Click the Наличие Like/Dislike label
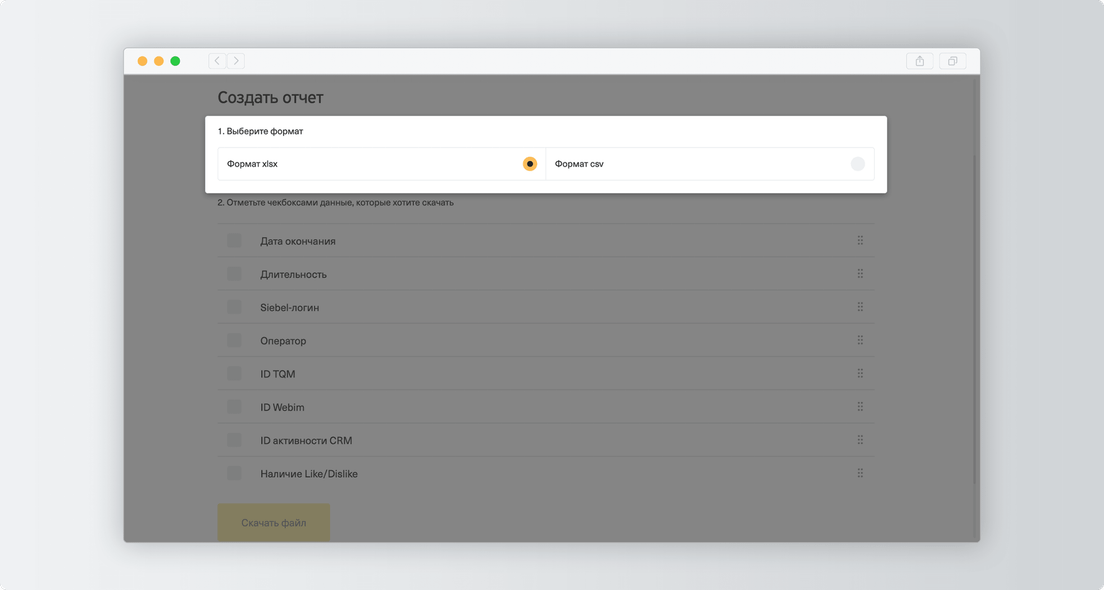This screenshot has height=590, width=1104. pyautogui.click(x=309, y=474)
